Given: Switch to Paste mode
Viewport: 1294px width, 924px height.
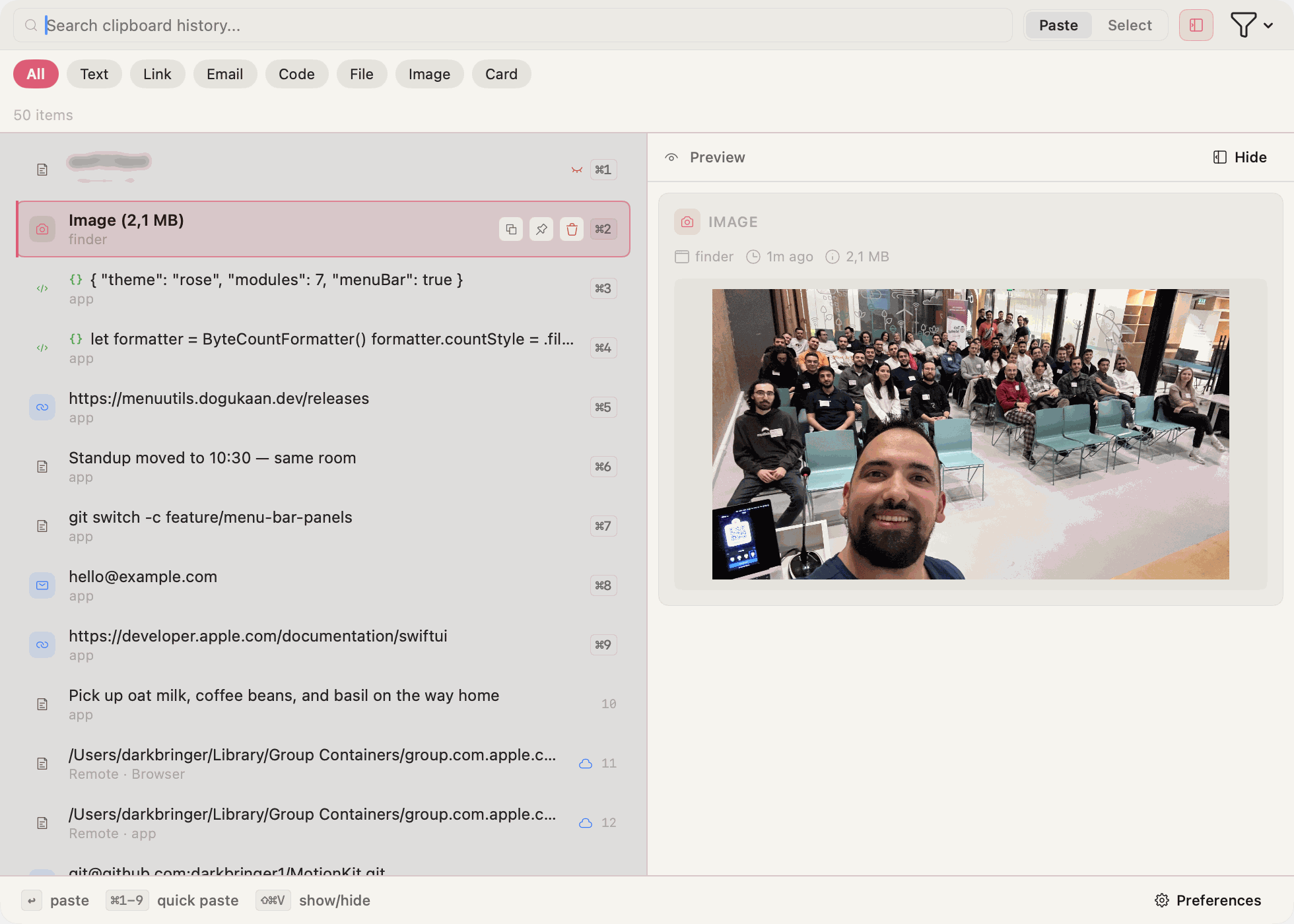Looking at the screenshot, I should pos(1058,25).
